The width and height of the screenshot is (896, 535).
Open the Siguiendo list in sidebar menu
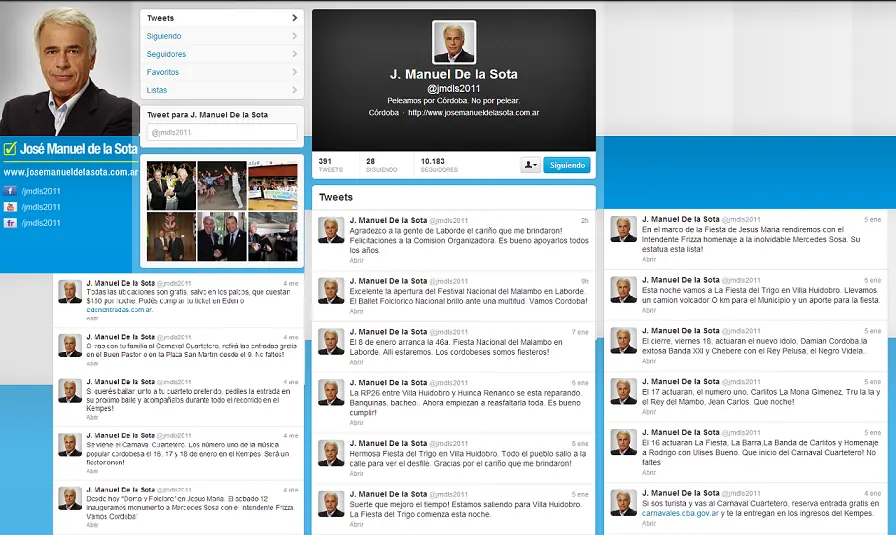(222, 36)
